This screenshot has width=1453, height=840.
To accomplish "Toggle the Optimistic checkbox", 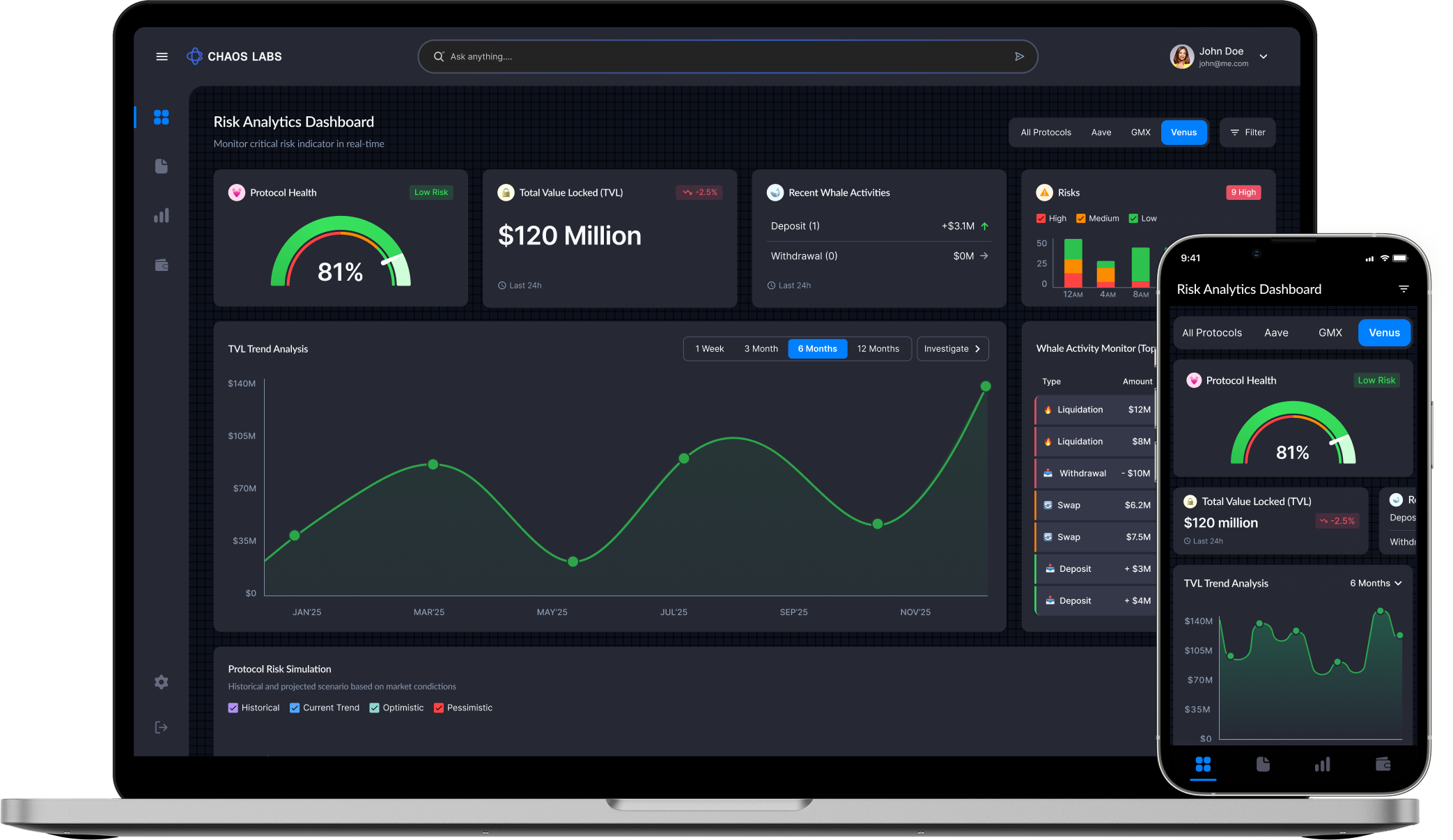I will (374, 708).
